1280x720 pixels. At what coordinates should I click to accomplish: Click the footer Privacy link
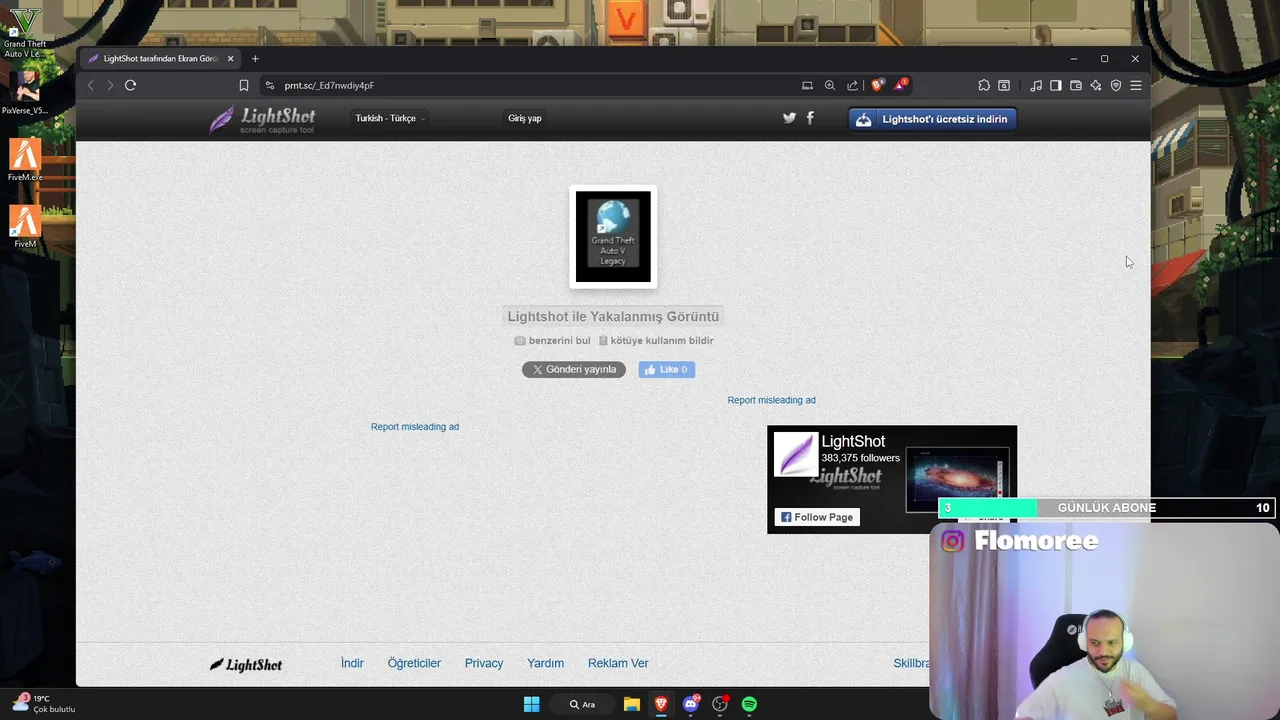point(484,663)
